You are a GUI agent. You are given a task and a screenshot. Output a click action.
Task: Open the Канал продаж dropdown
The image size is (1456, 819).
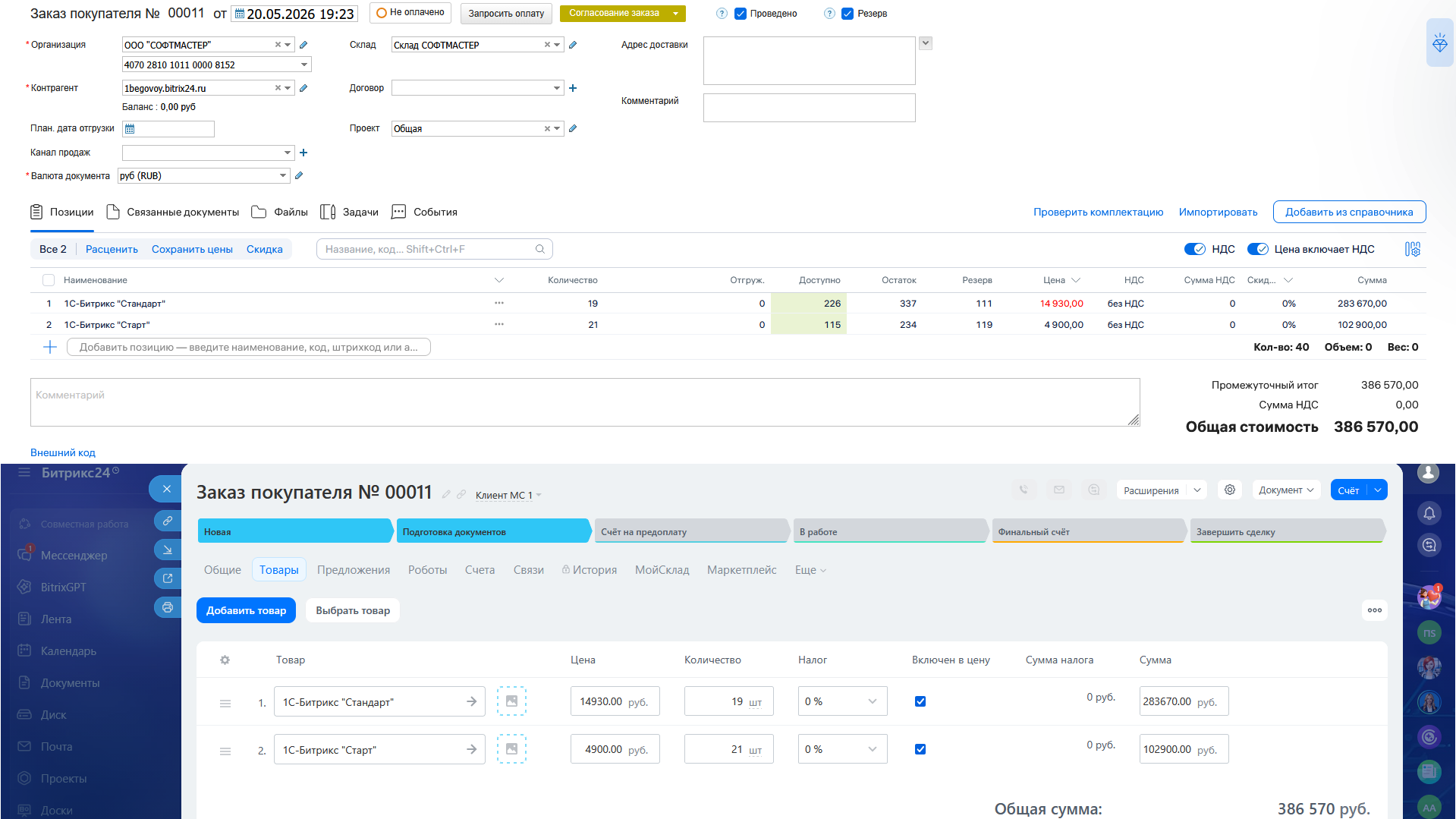288,153
